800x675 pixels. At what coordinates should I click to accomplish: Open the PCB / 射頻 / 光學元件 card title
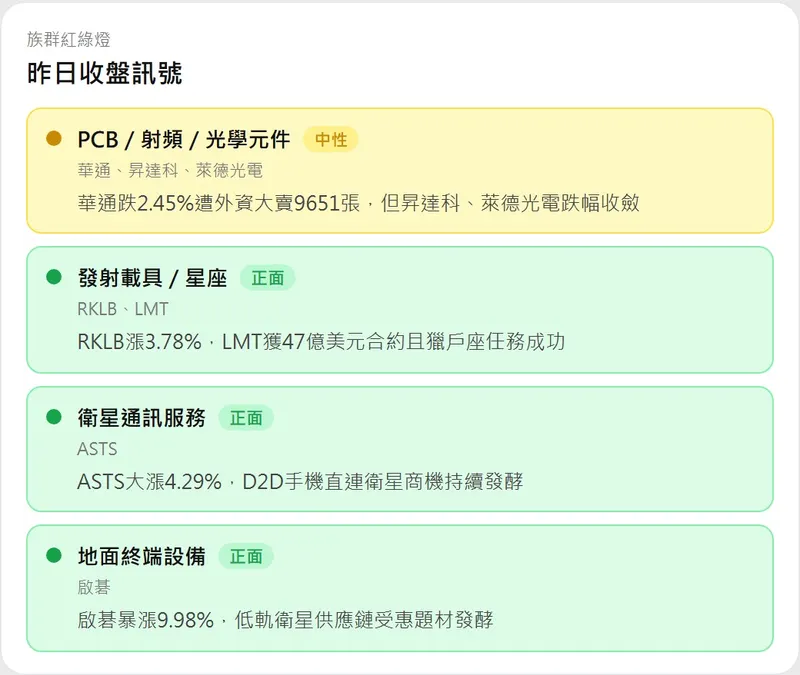(x=183, y=140)
